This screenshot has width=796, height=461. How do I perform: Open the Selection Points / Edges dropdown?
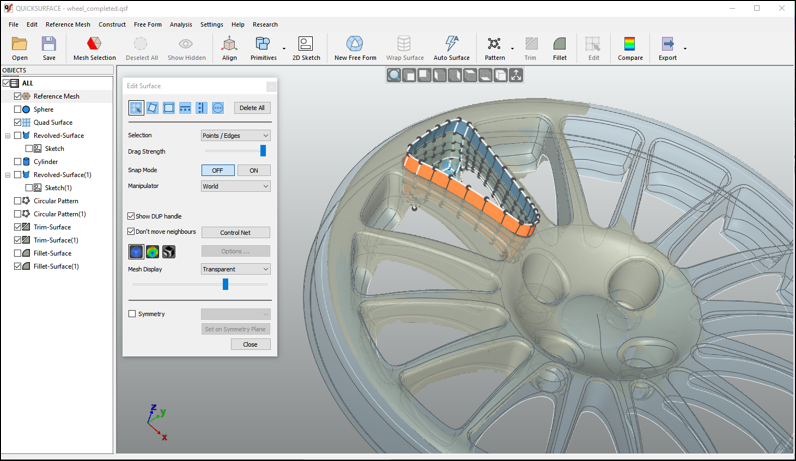[x=235, y=135]
